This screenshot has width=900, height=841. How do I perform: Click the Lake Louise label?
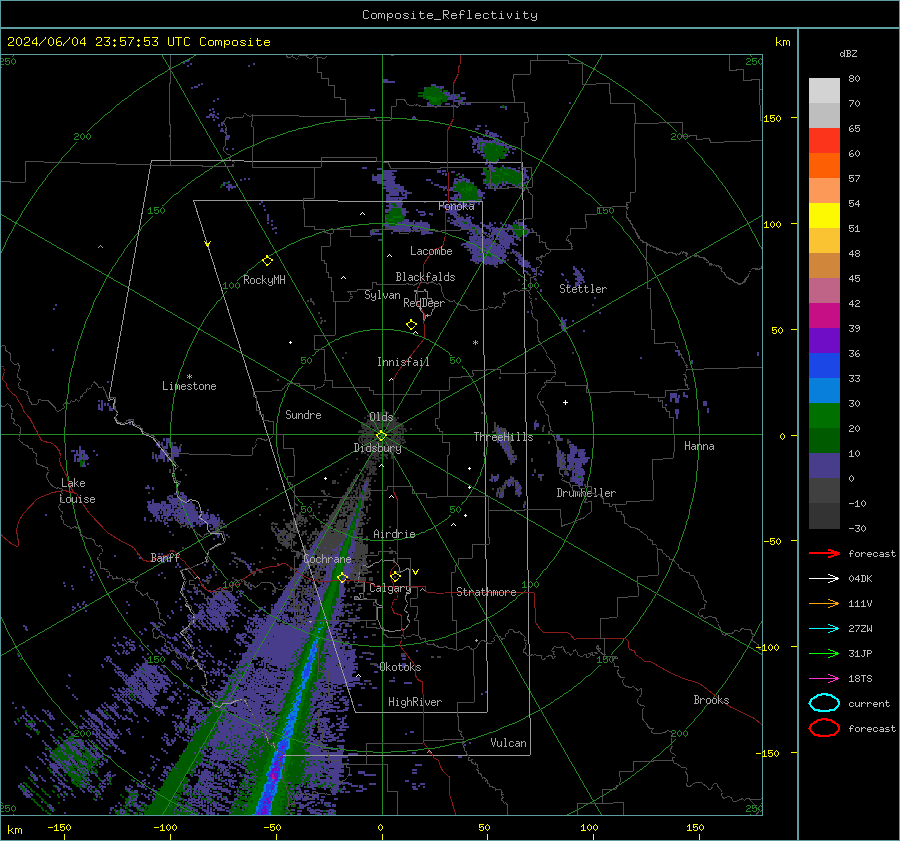(x=77, y=491)
